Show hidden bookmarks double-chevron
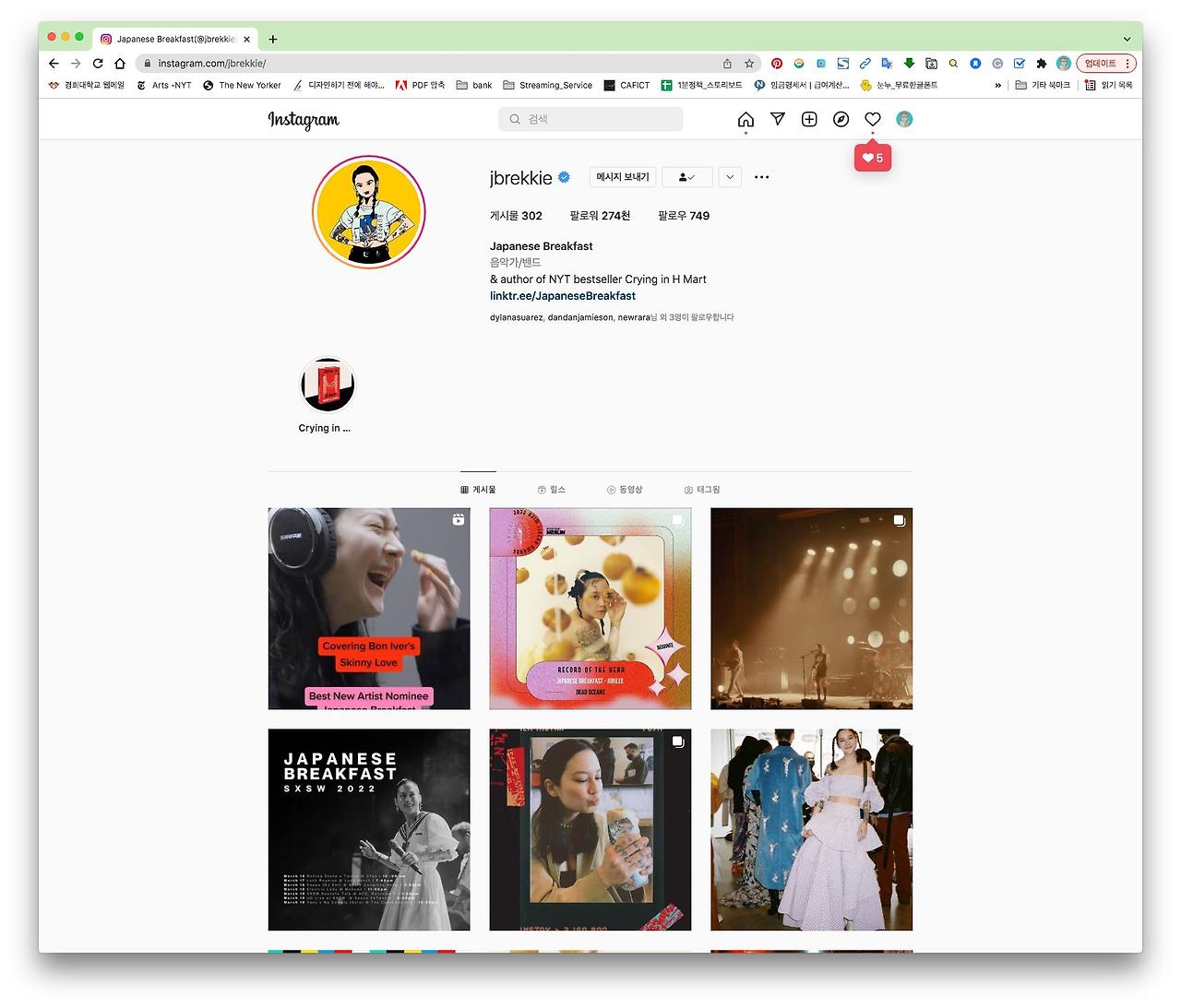This screenshot has width=1181, height=1008. [x=997, y=85]
